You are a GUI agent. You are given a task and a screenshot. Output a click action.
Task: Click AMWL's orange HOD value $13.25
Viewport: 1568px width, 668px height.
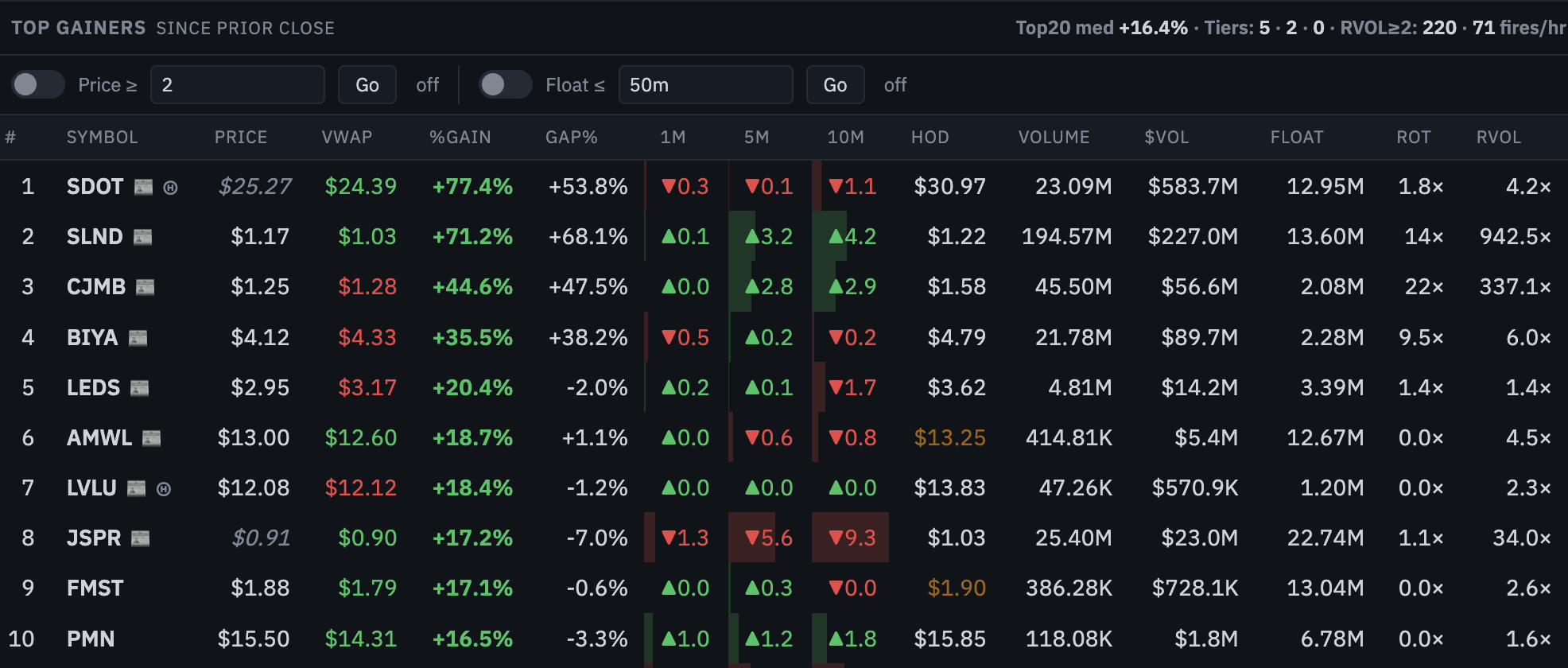[x=949, y=438]
